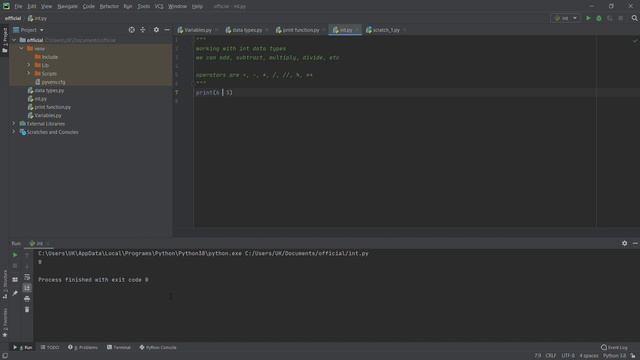Toggle the Favorites tool window side tab
The height and width of the screenshot is (360, 640).
(4, 322)
